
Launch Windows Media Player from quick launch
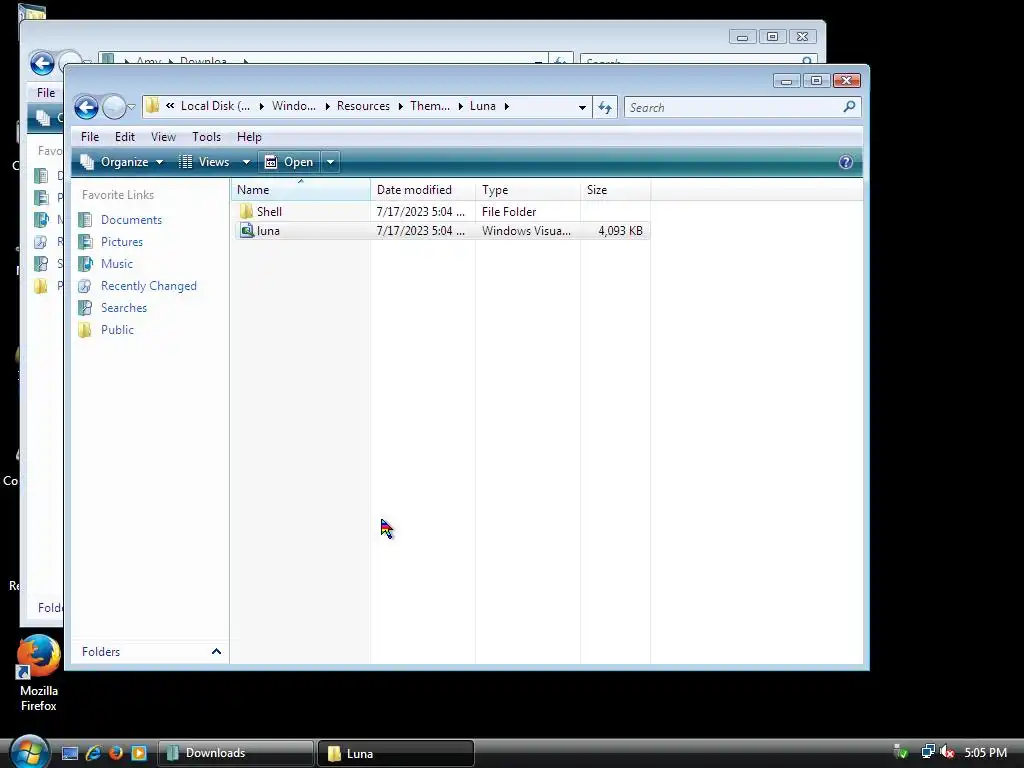tap(139, 753)
